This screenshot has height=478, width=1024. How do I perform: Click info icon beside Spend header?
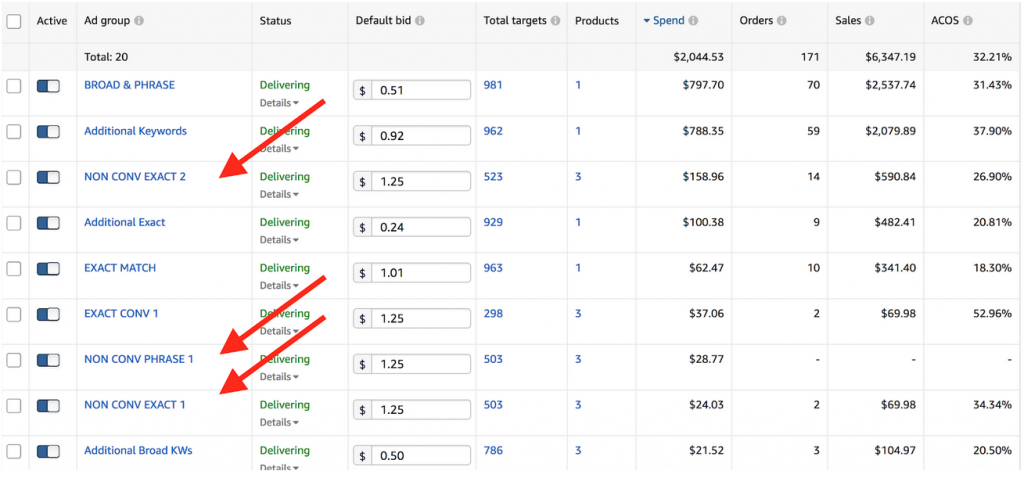click(x=693, y=21)
